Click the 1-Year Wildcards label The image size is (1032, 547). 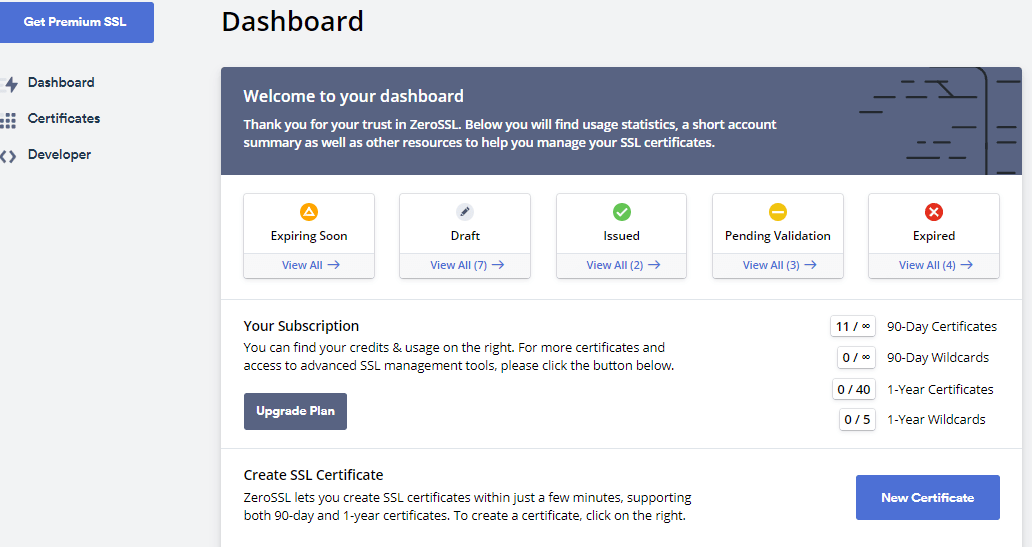pos(937,419)
